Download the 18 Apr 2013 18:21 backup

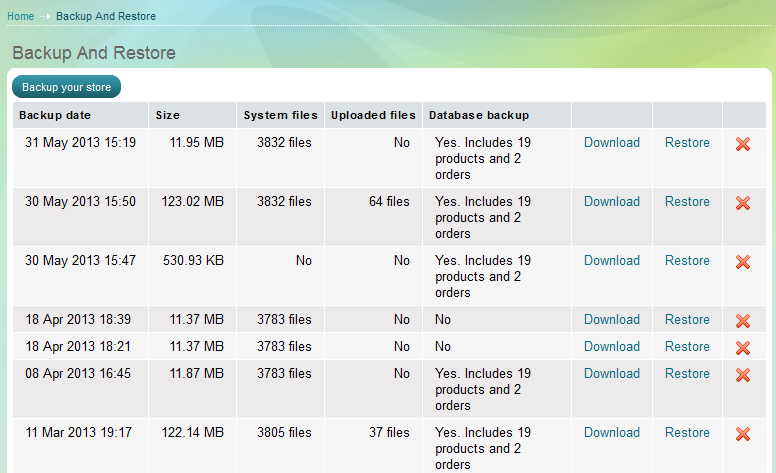click(611, 347)
